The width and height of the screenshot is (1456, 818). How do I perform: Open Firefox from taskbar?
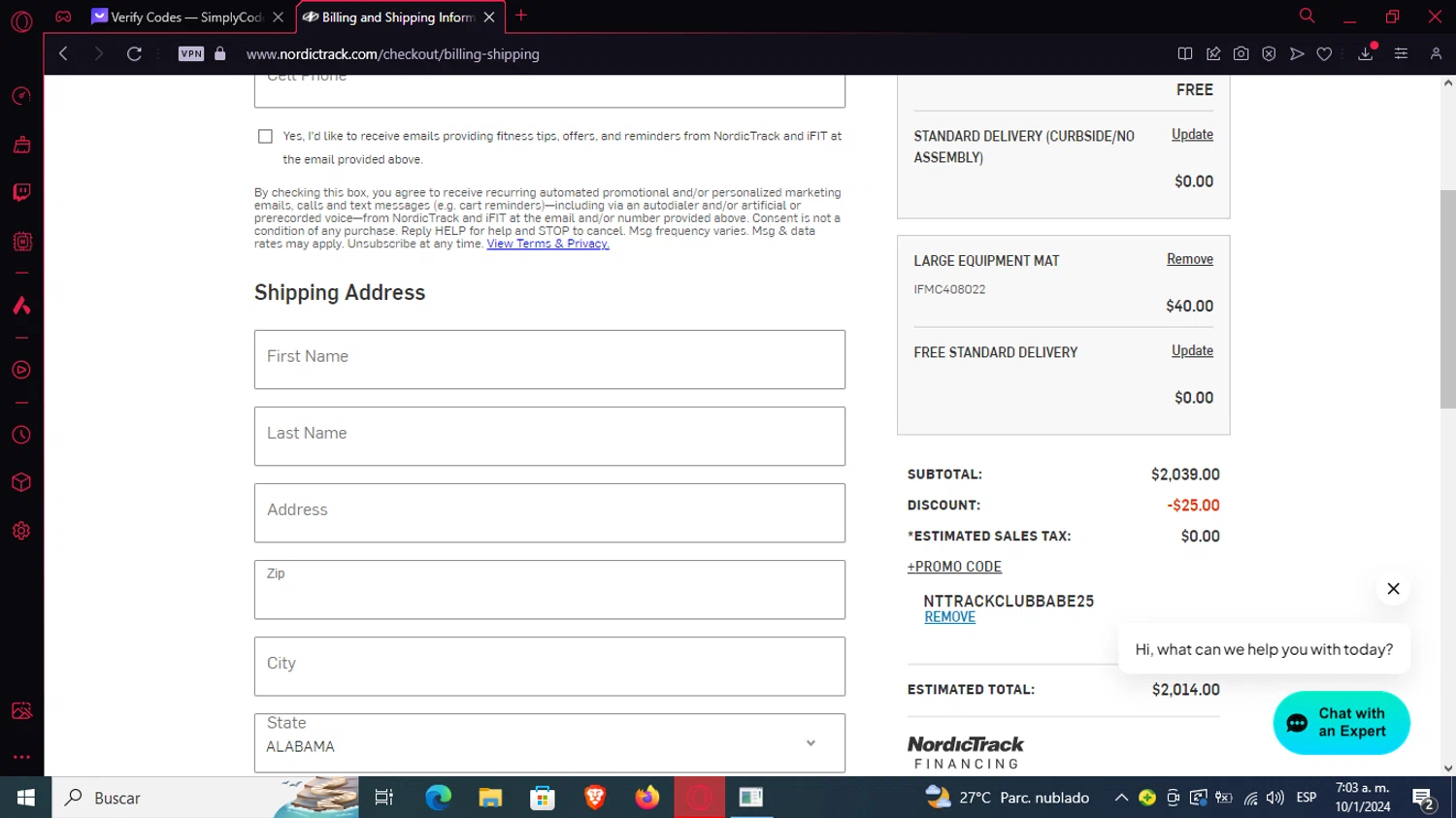(x=646, y=798)
